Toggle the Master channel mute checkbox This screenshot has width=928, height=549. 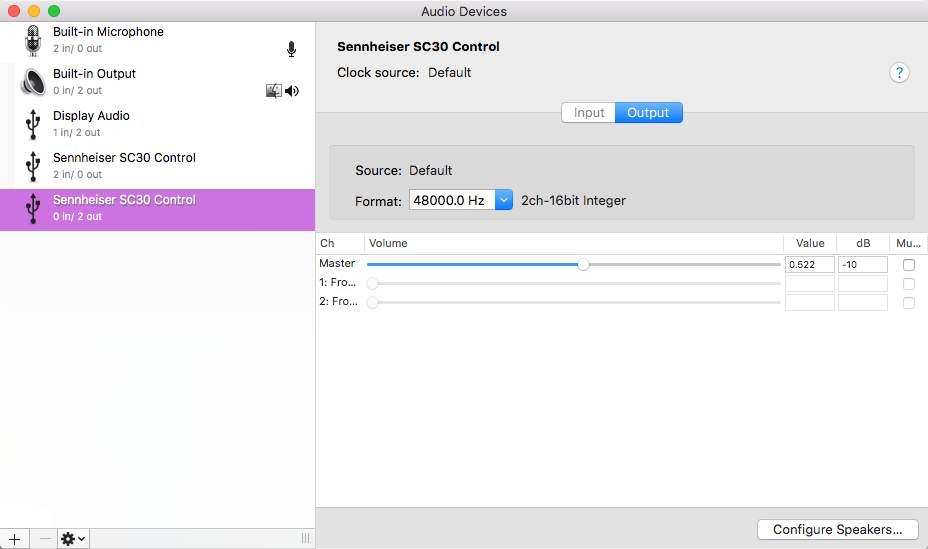[x=908, y=265]
